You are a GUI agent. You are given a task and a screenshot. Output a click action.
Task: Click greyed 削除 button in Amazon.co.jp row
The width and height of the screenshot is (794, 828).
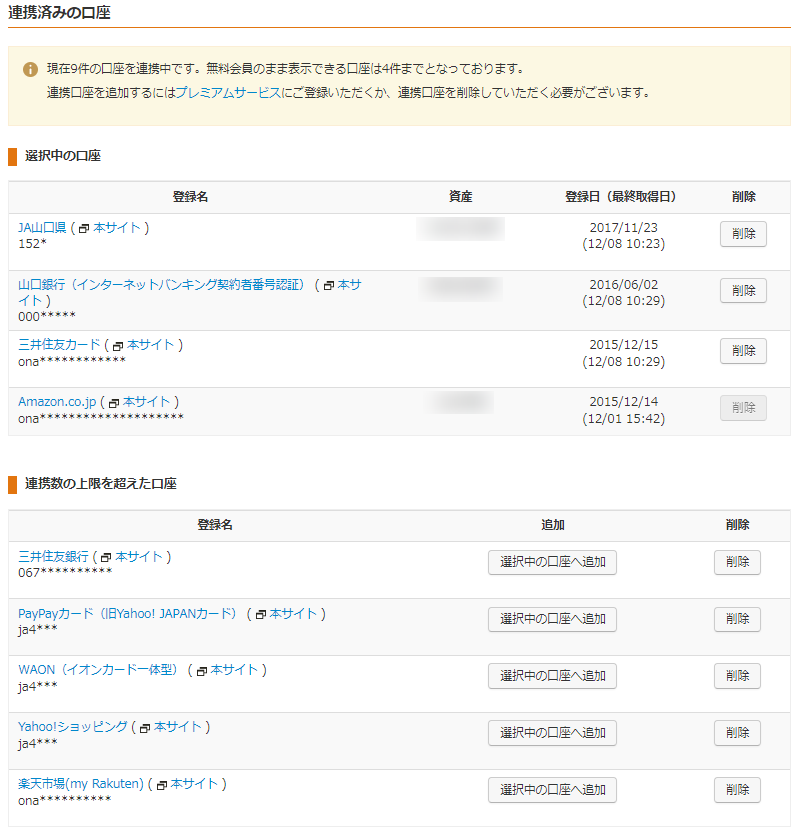point(743,408)
